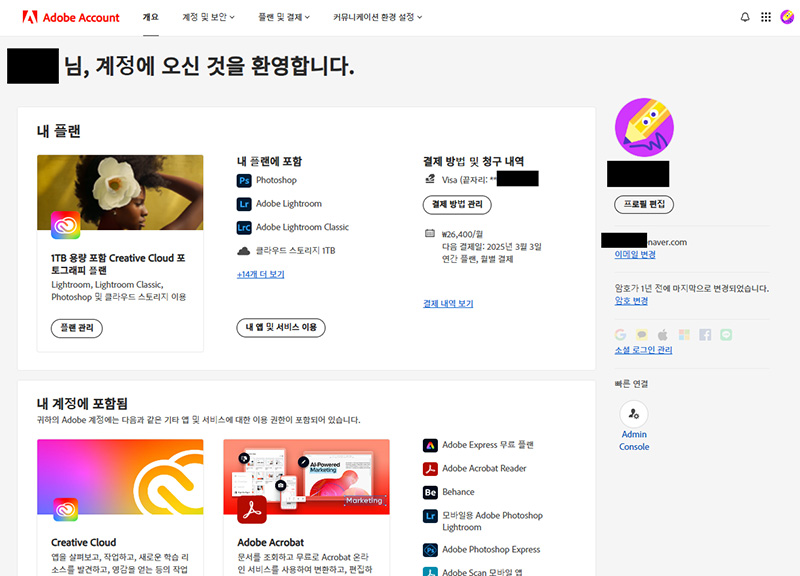The width and height of the screenshot is (800, 576).
Task: Click the Creative Cloud icon on bottom card
Action: pyautogui.click(x=65, y=509)
